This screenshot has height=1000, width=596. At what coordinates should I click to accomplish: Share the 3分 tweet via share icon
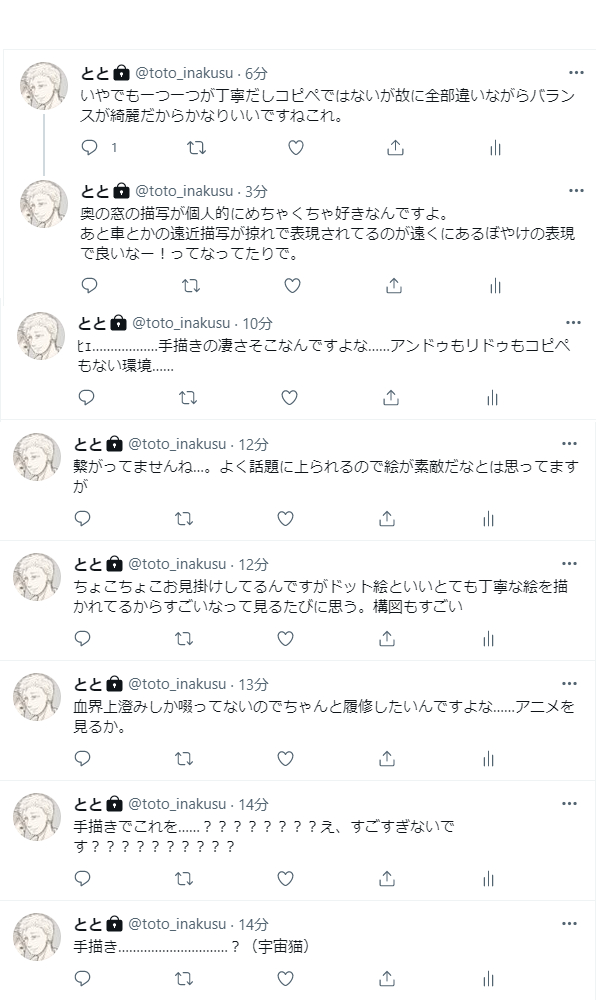coord(394,285)
